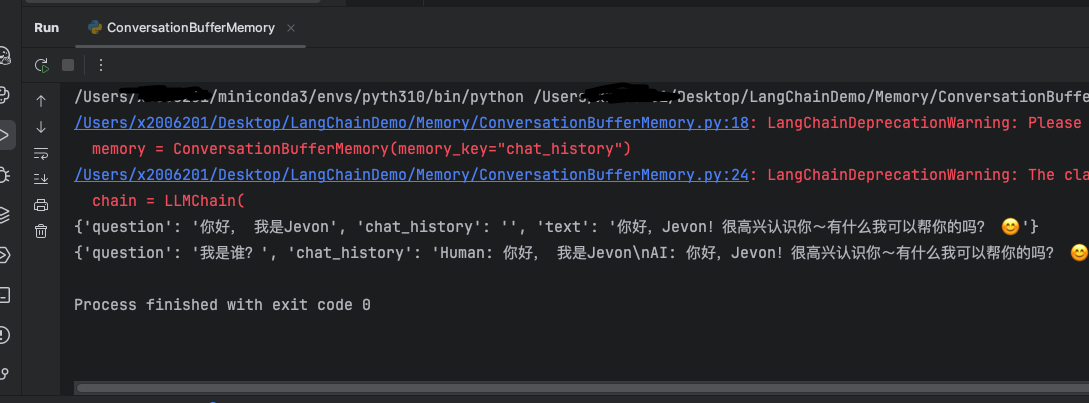Rerun ConversationBufferMemory with the rerun icon
Image resolution: width=1089 pixels, height=403 pixels.
tap(42, 65)
